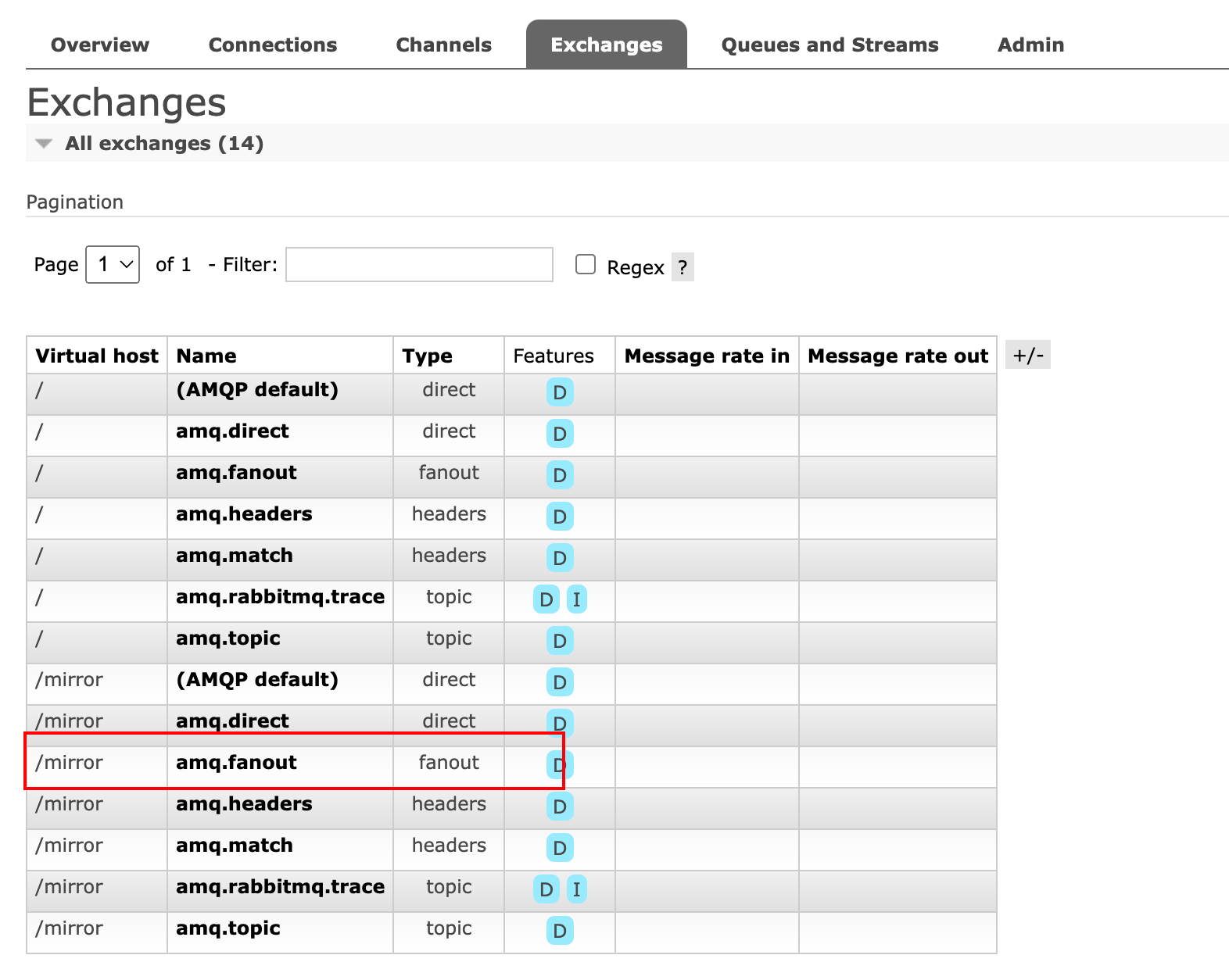
Task: Click the Features column header
Action: click(554, 356)
